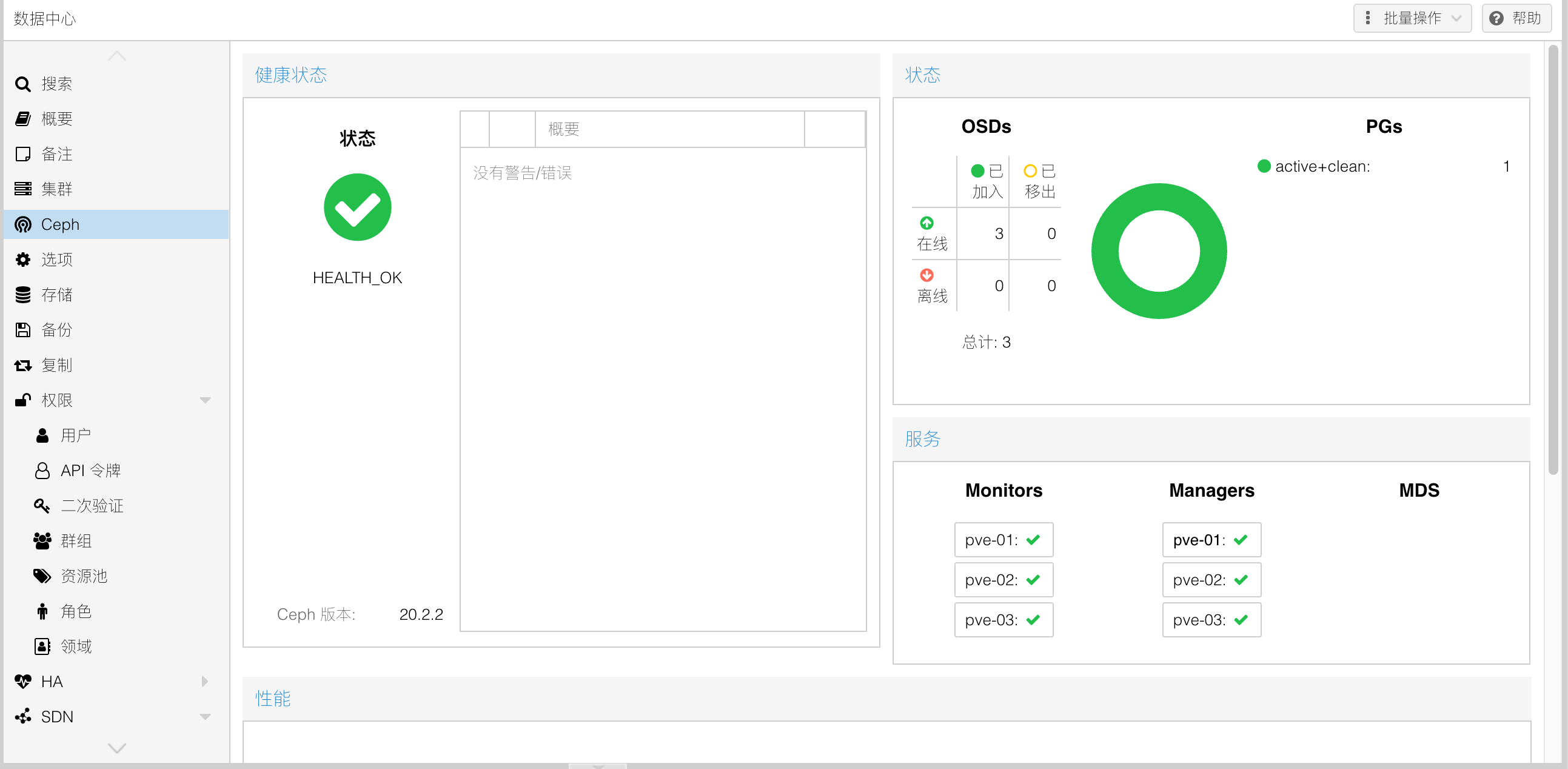
Task: Click the red down-arrow offline OSD icon
Action: [926, 275]
